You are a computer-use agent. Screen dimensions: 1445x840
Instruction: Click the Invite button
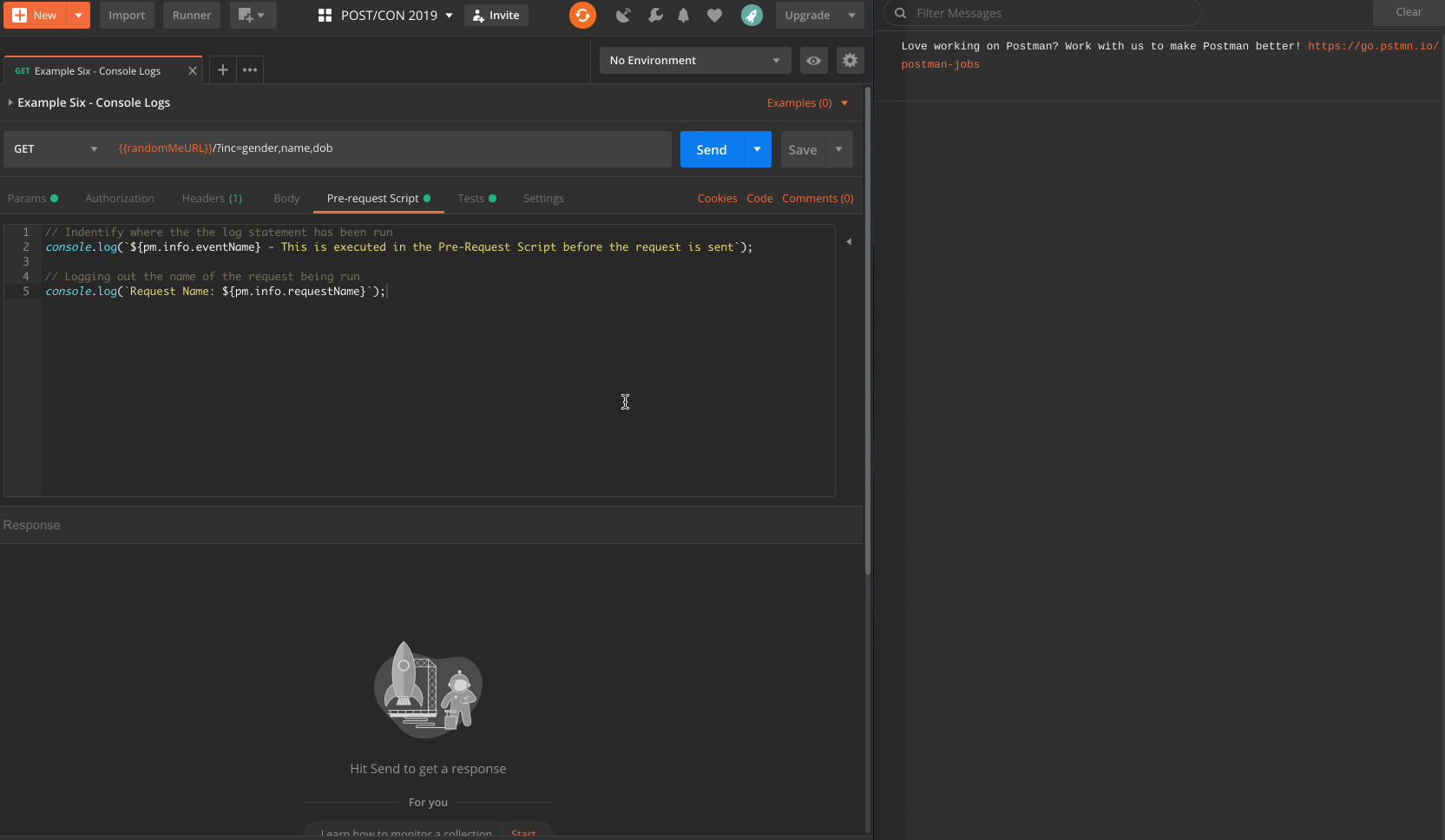[x=496, y=15]
